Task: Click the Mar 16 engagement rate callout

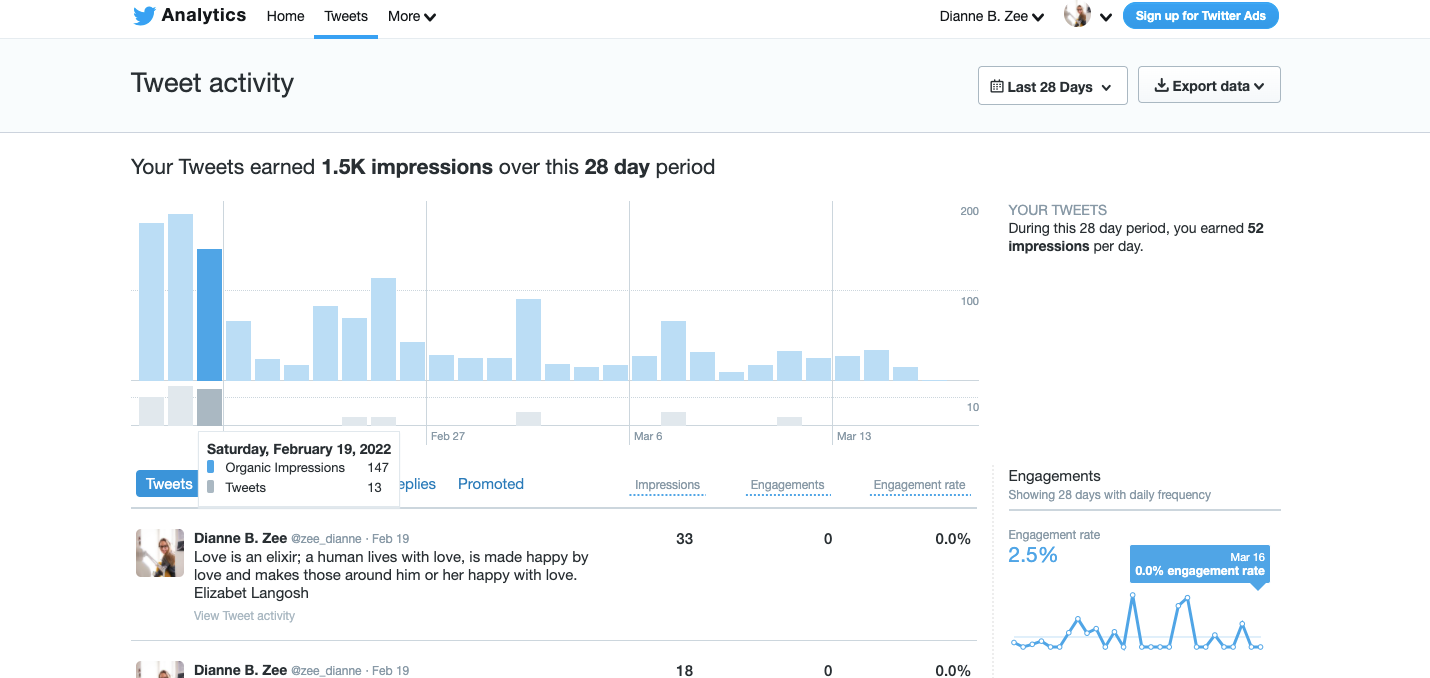Action: [x=1198, y=562]
